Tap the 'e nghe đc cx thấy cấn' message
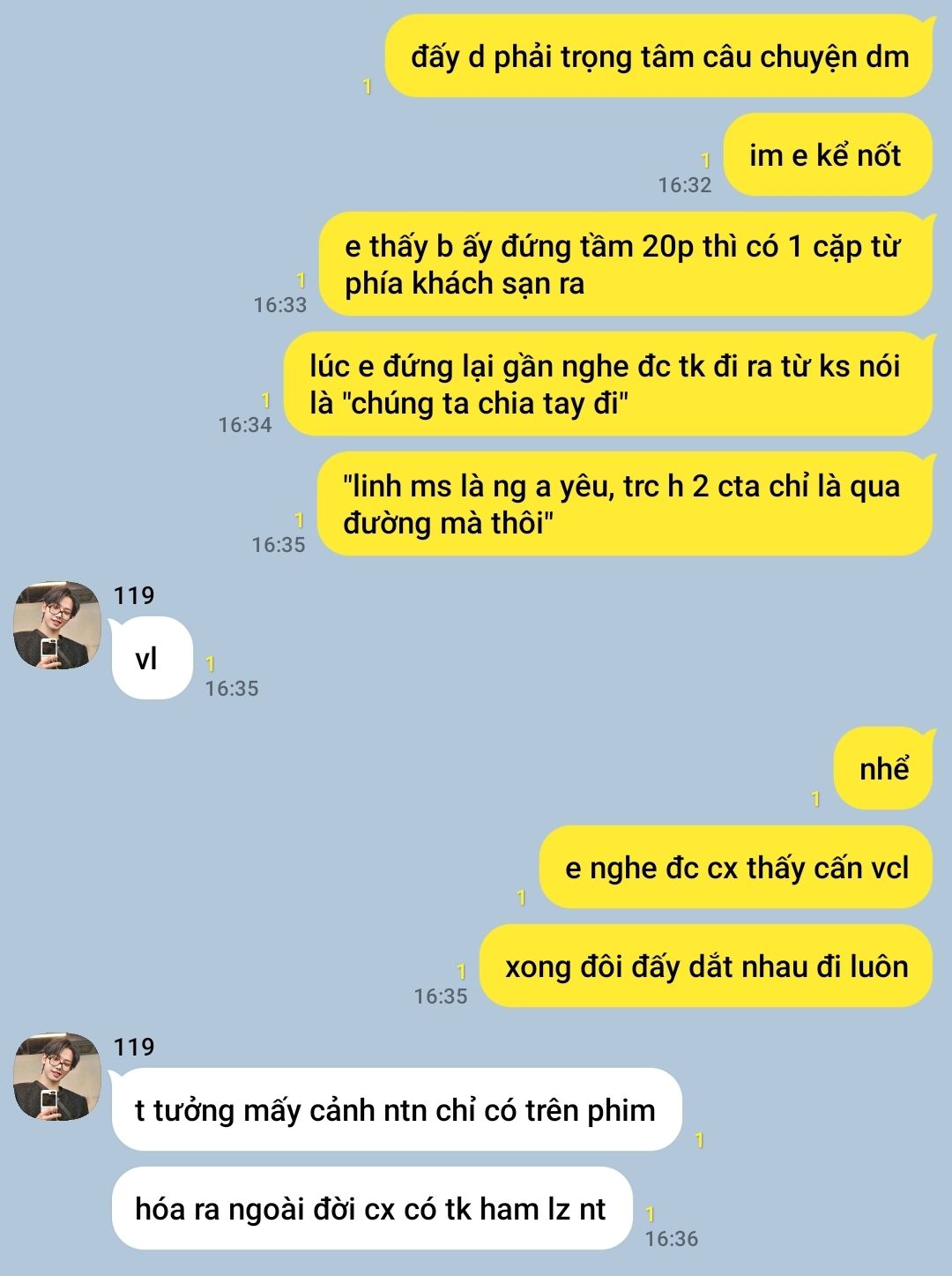The height and width of the screenshot is (1276, 952). coord(735,868)
